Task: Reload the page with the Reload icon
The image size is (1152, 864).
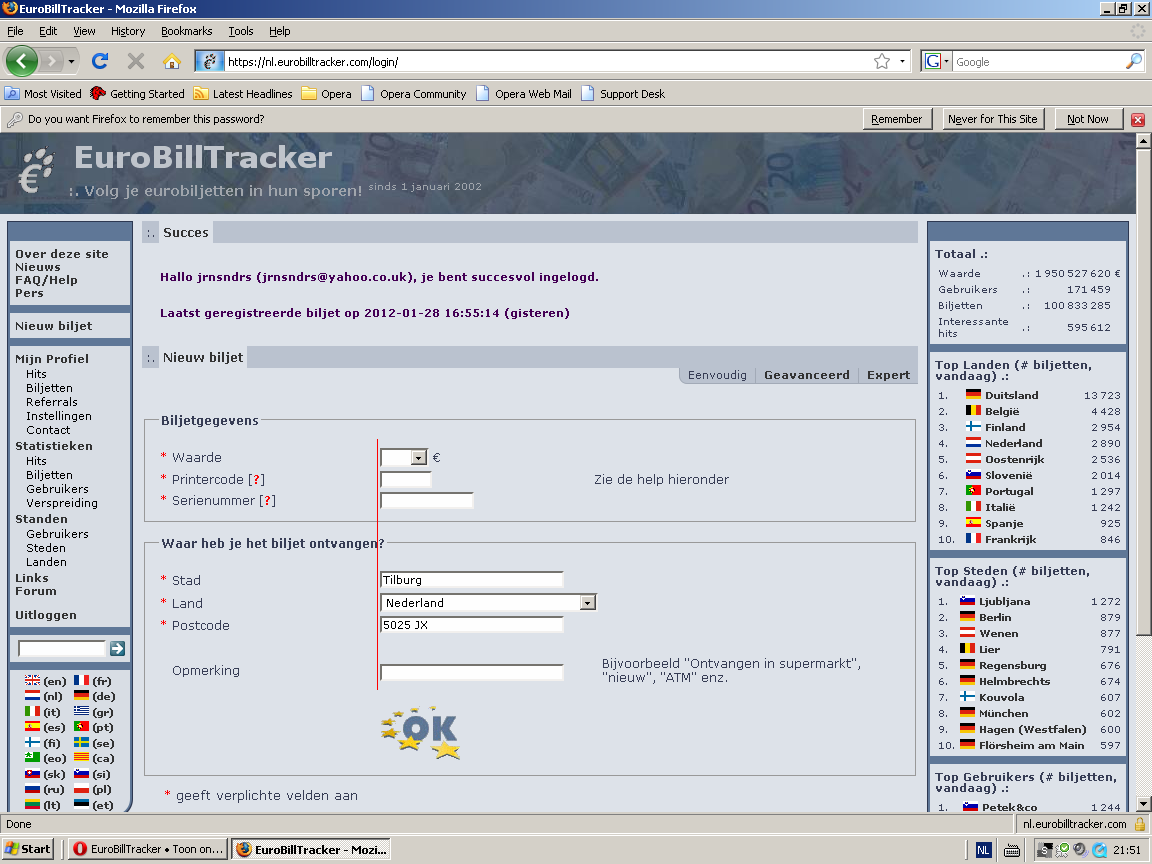Action: [x=100, y=61]
